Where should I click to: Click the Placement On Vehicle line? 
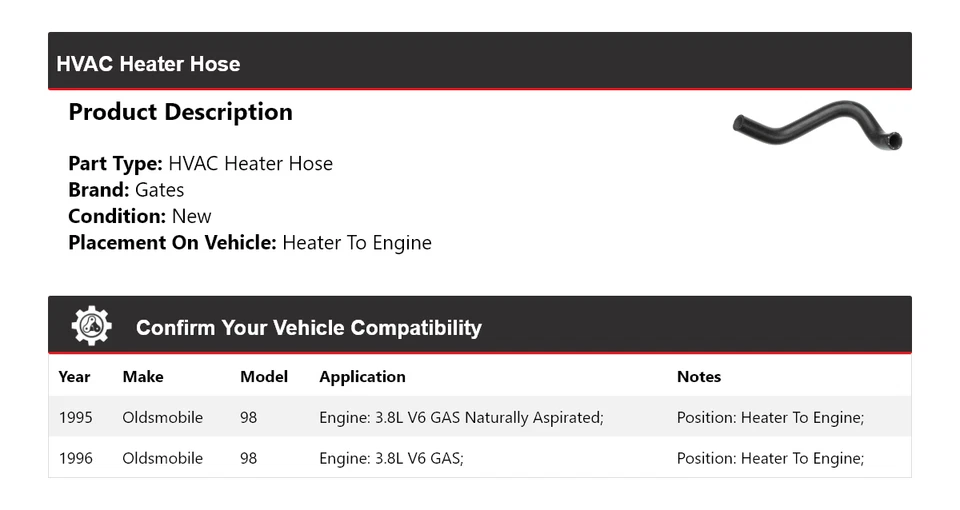click(x=250, y=242)
